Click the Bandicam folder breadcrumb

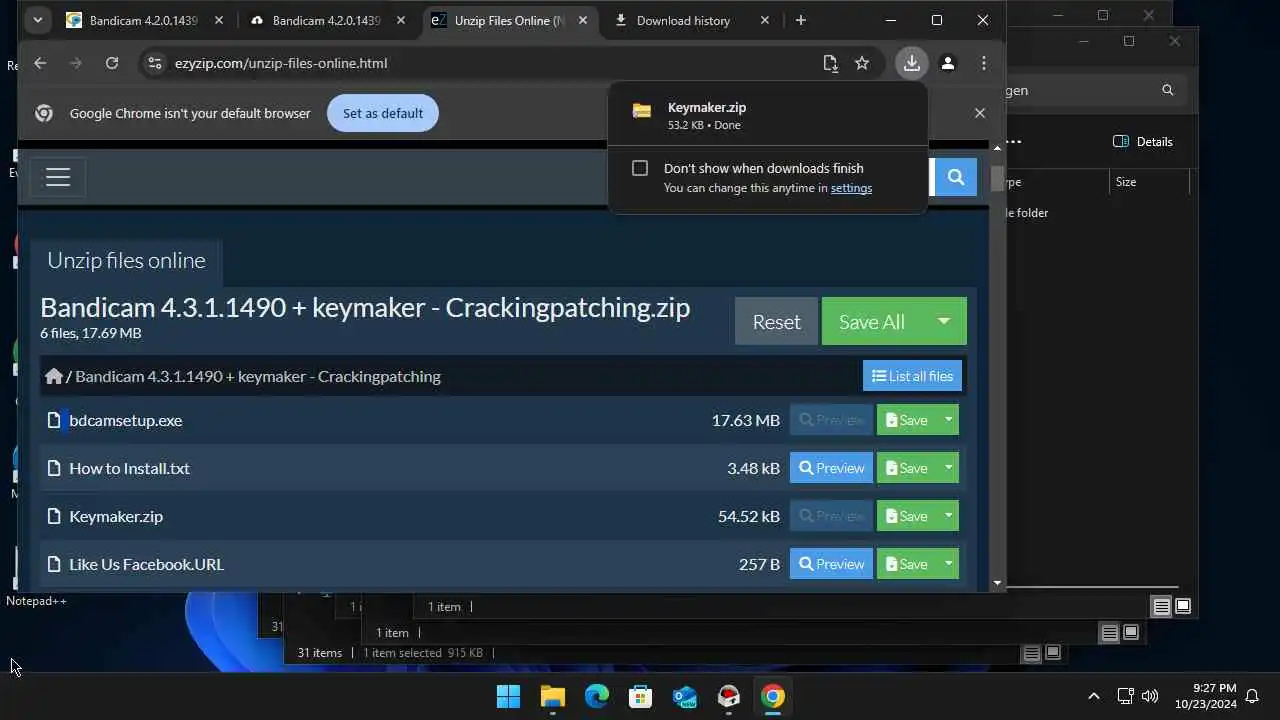[x=258, y=376]
